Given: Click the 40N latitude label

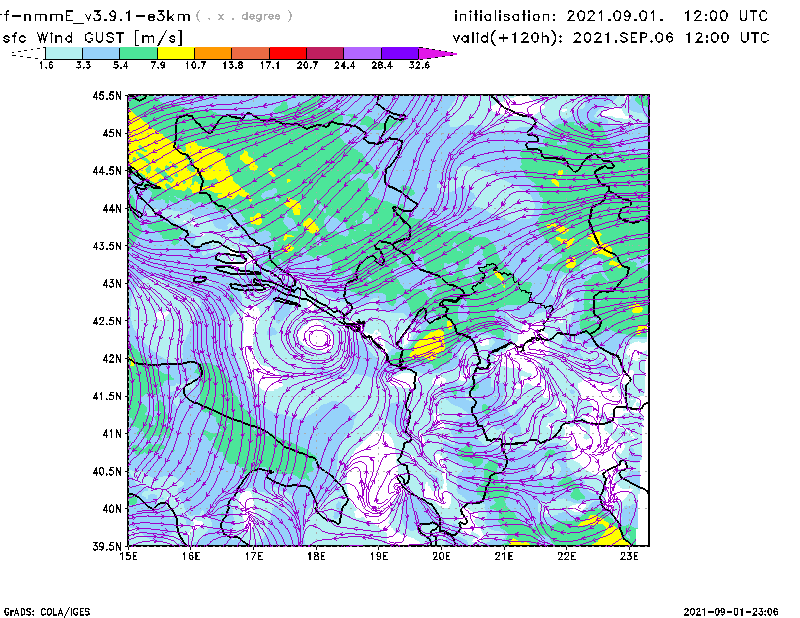Looking at the screenshot, I should [x=112, y=509].
